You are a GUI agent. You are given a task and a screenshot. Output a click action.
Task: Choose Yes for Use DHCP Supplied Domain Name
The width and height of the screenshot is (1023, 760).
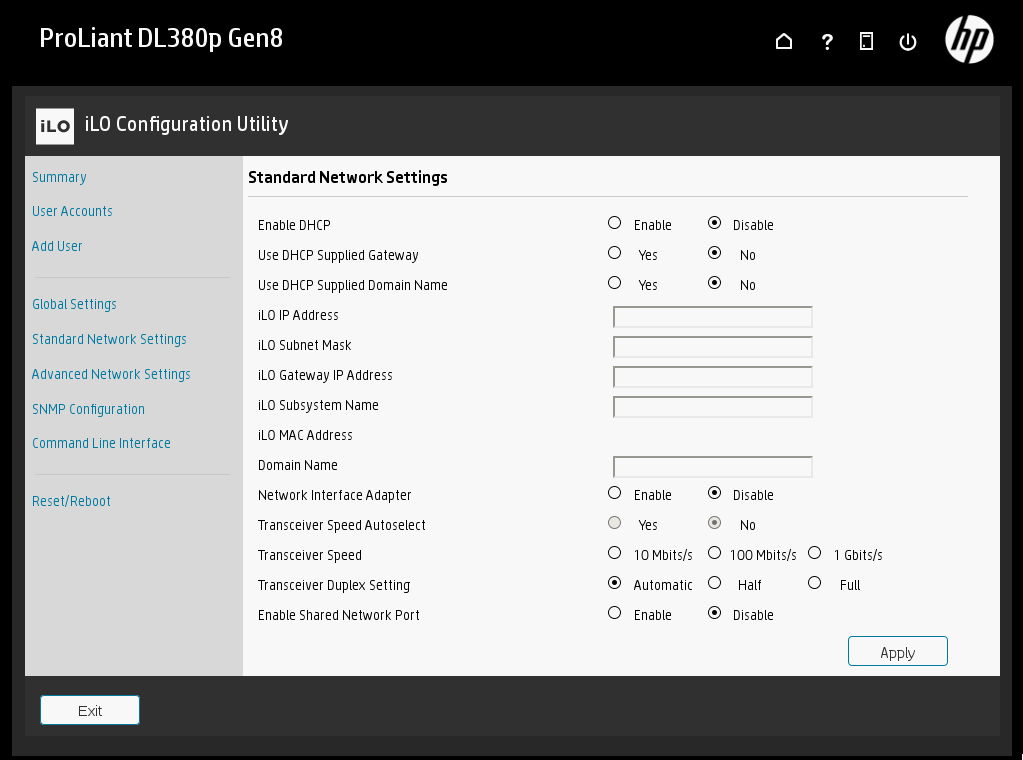coord(614,283)
